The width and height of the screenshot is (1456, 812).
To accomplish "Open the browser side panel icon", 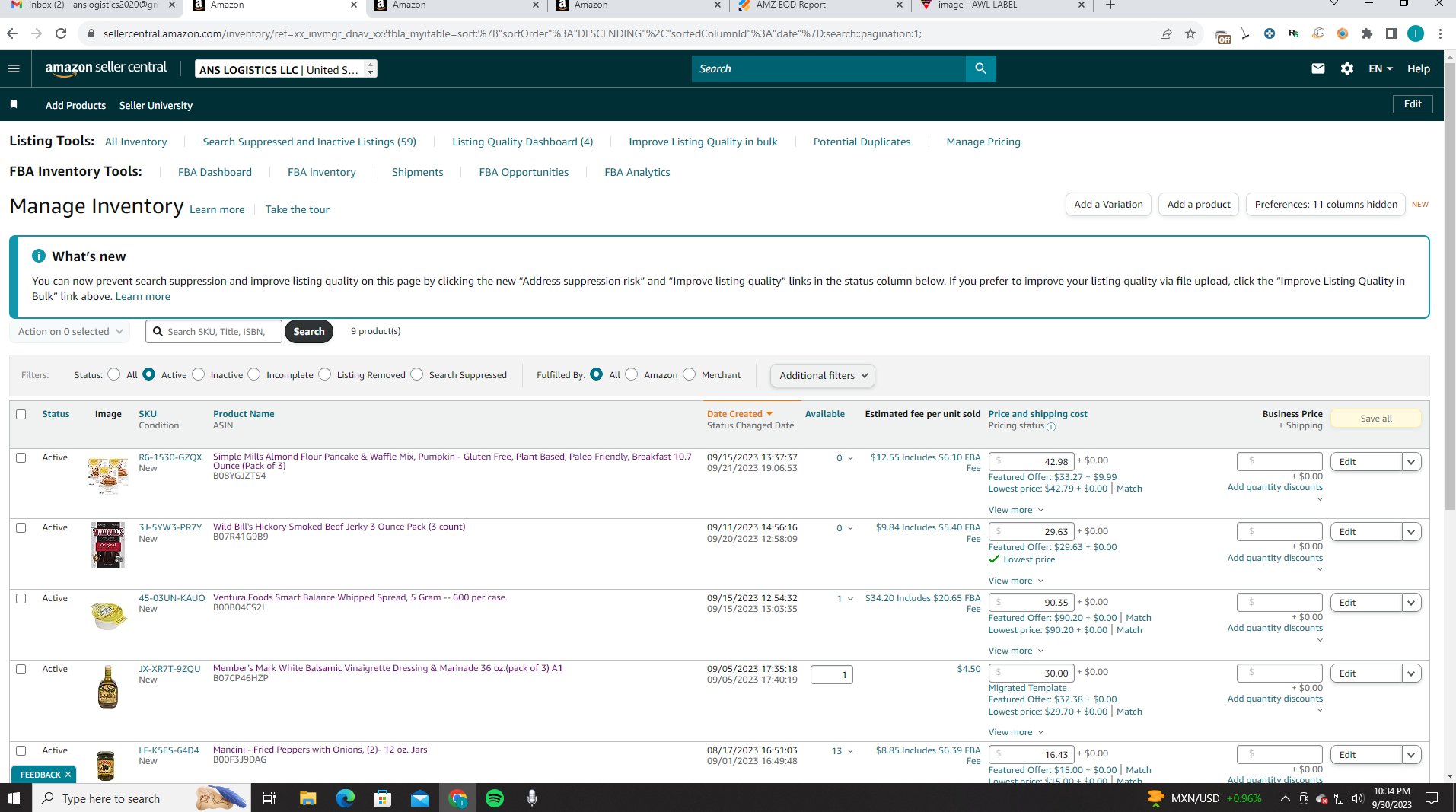I will 1391,33.
